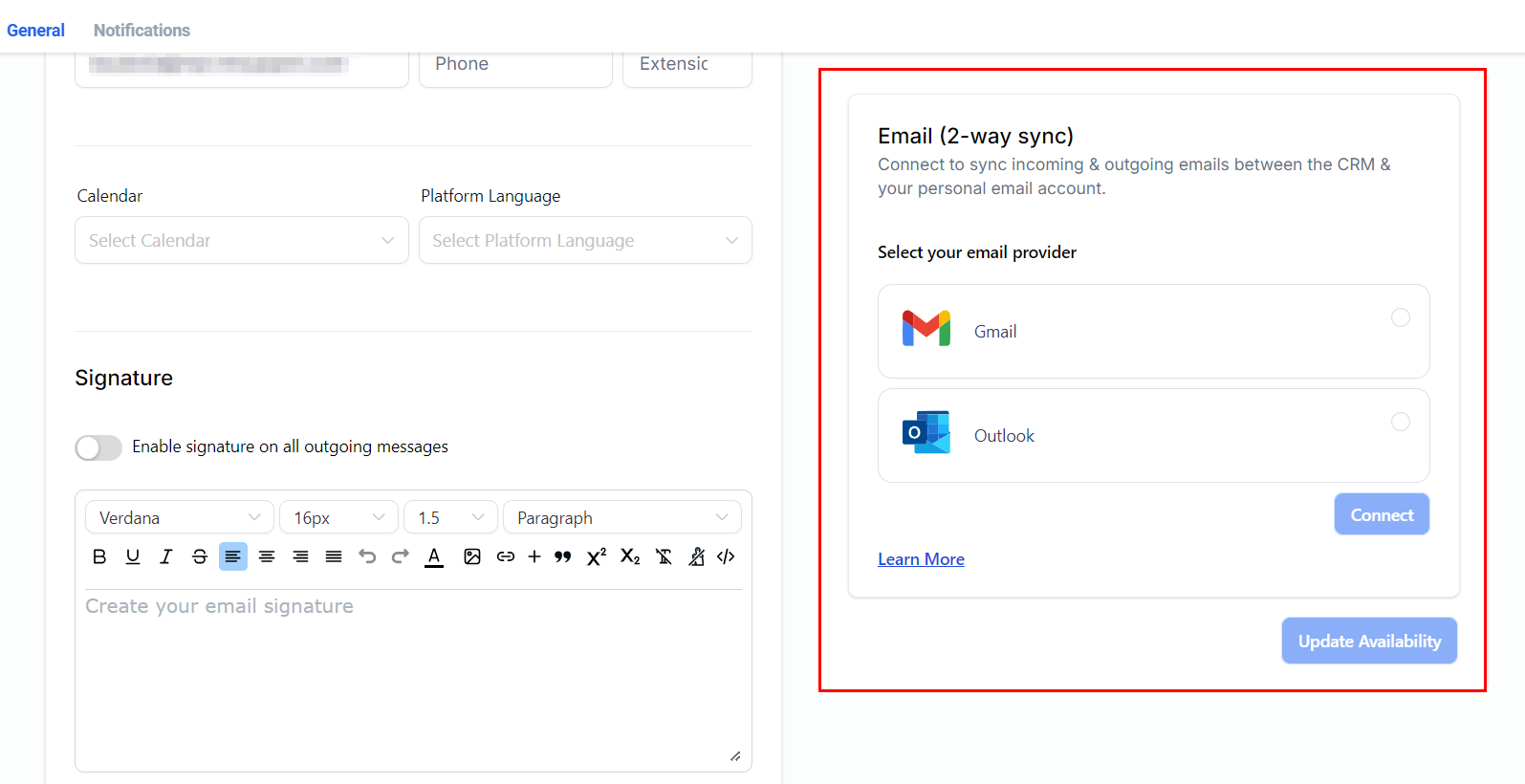Open the Verdana font family dropdown
This screenshot has height=784, width=1525.
pos(180,517)
